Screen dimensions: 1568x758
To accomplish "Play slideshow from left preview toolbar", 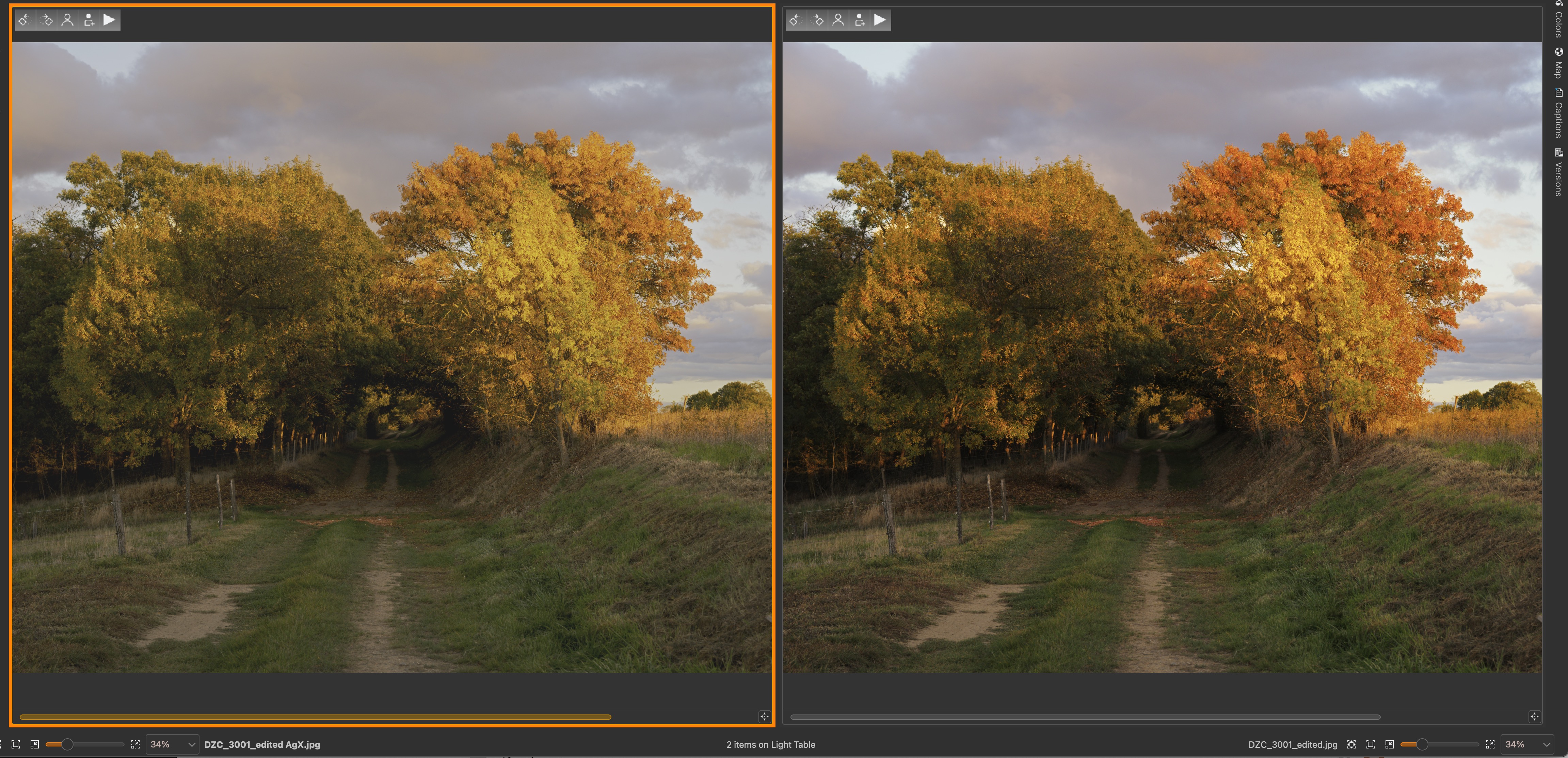I will [110, 20].
